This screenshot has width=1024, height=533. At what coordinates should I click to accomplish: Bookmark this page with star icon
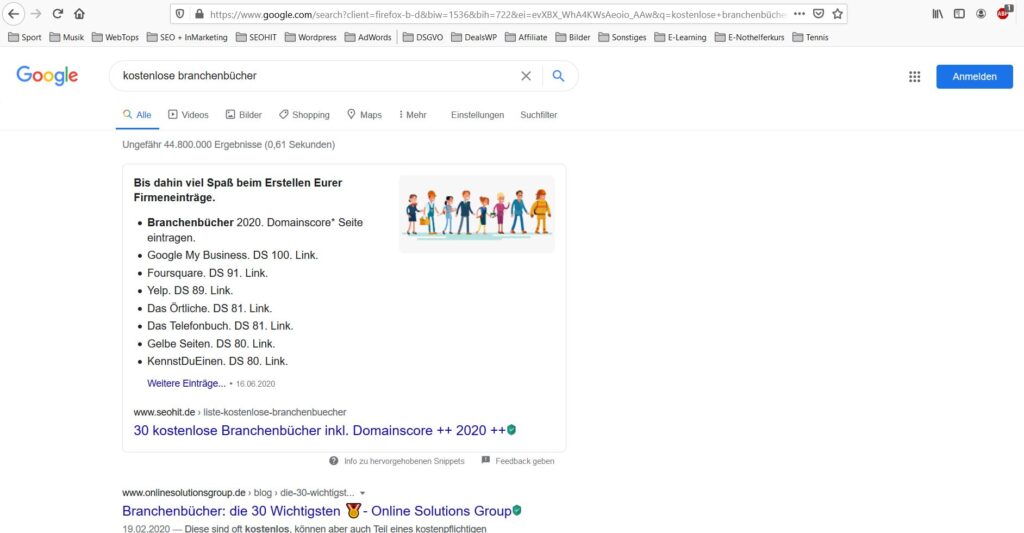click(838, 14)
